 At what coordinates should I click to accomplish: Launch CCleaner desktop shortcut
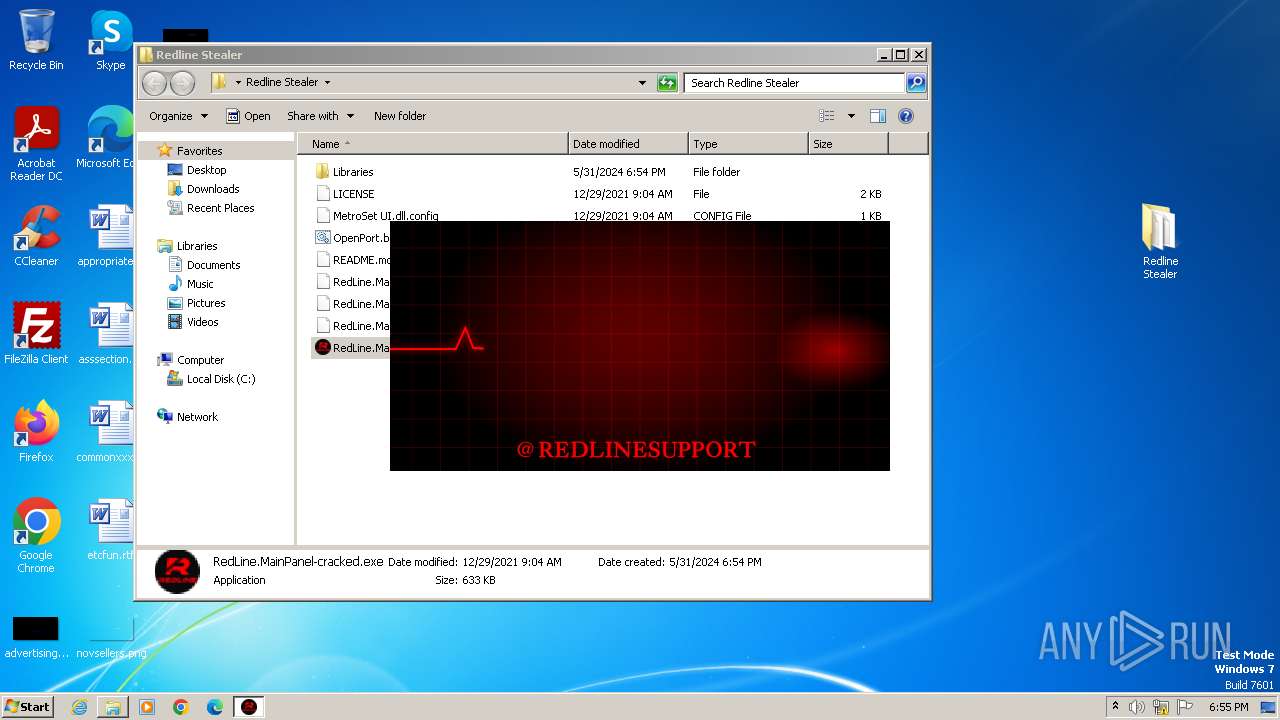[36, 236]
